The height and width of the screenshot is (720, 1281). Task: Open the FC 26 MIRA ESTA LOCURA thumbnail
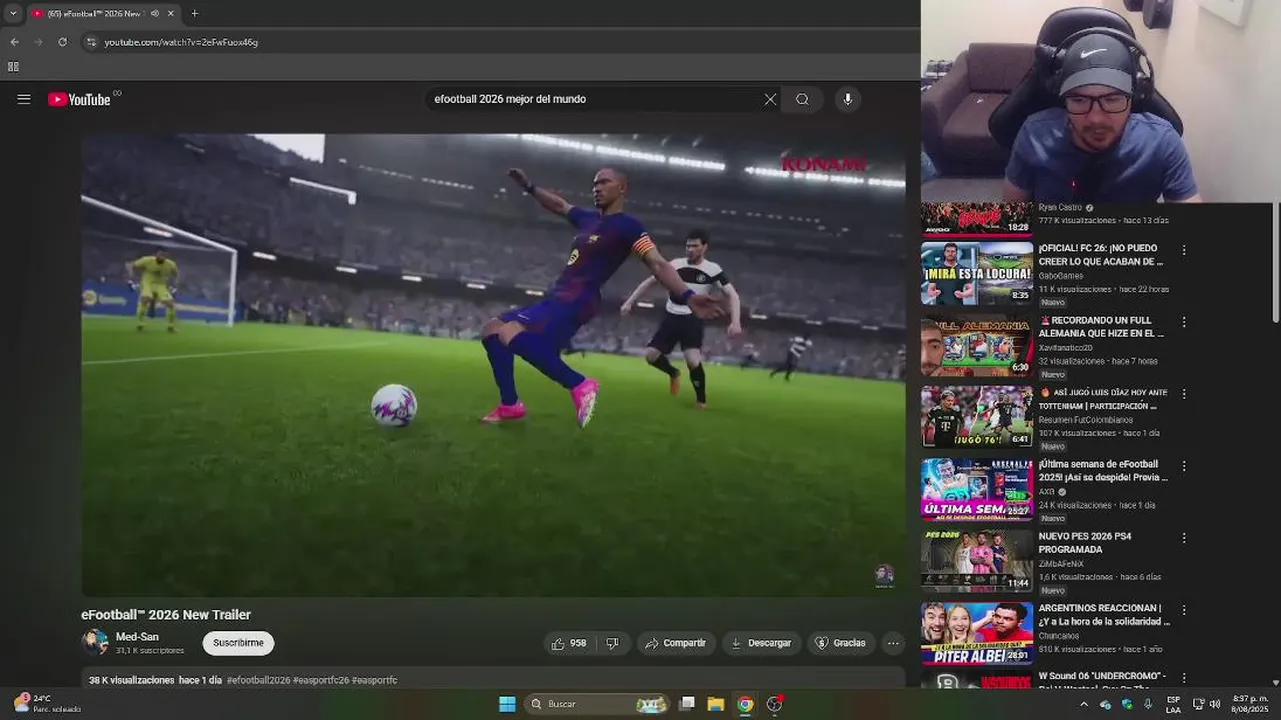[977, 273]
